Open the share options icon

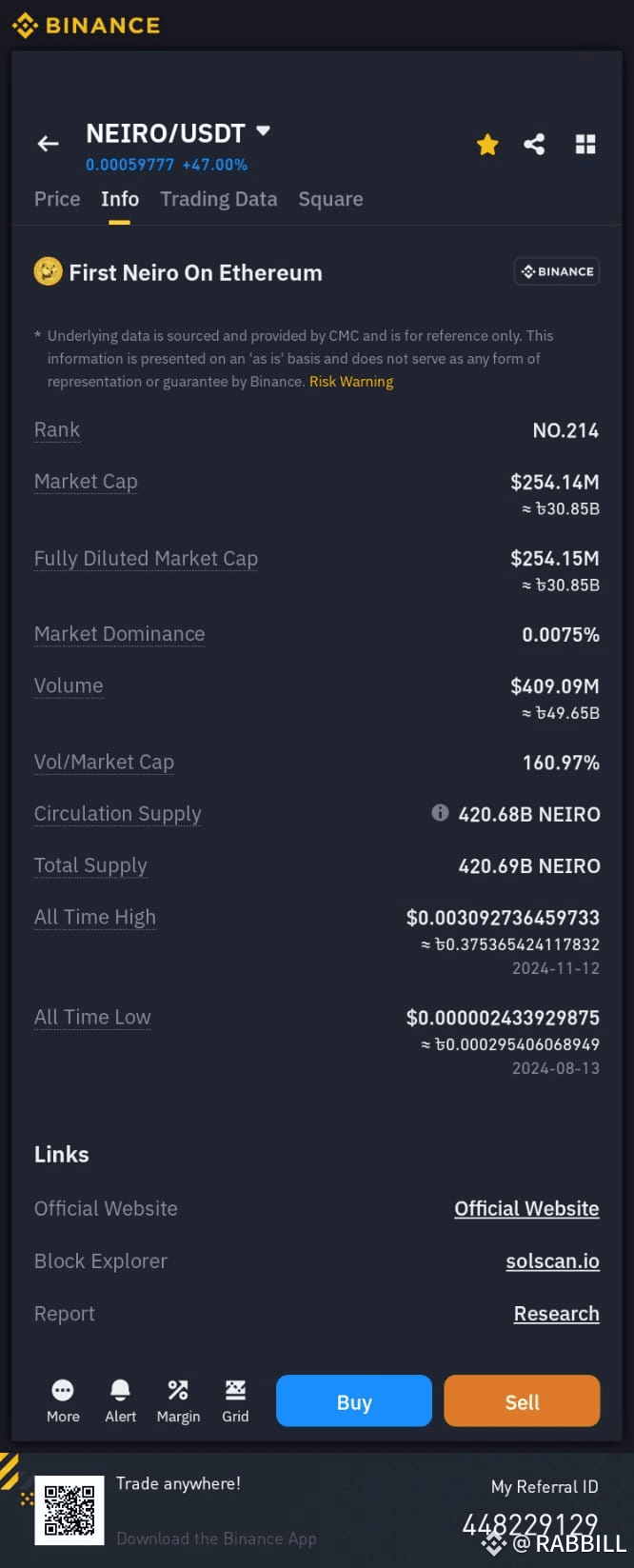[534, 144]
